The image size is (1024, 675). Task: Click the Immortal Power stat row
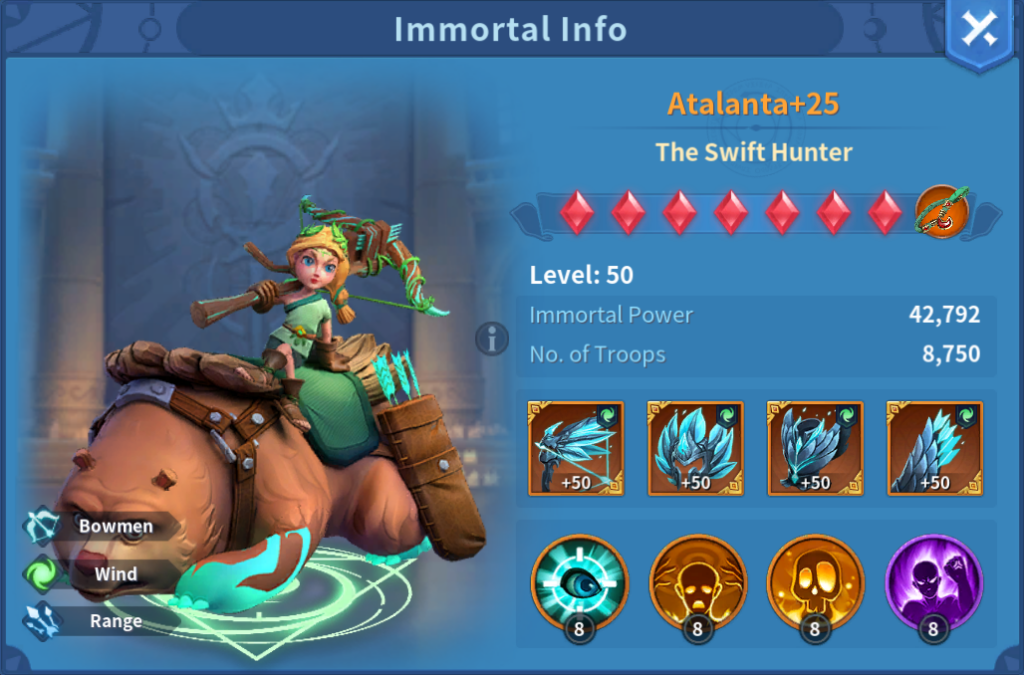755,315
